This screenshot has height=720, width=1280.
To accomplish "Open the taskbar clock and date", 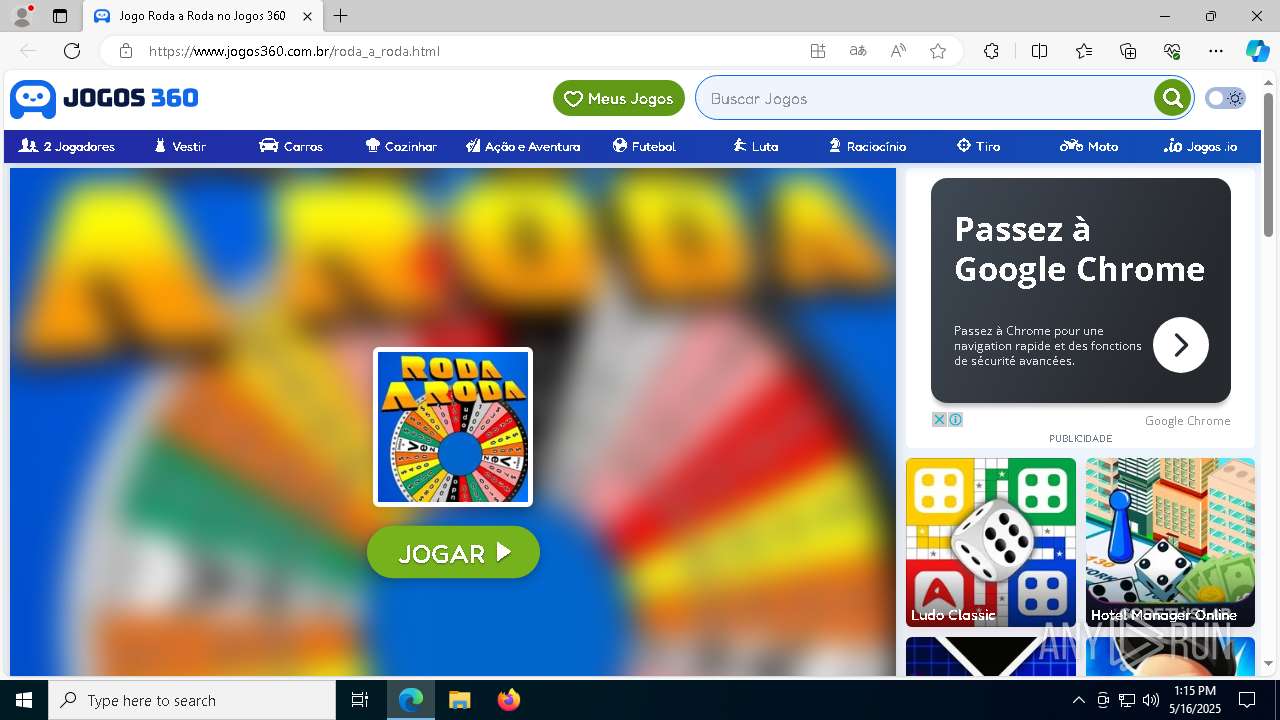I will [x=1195, y=700].
